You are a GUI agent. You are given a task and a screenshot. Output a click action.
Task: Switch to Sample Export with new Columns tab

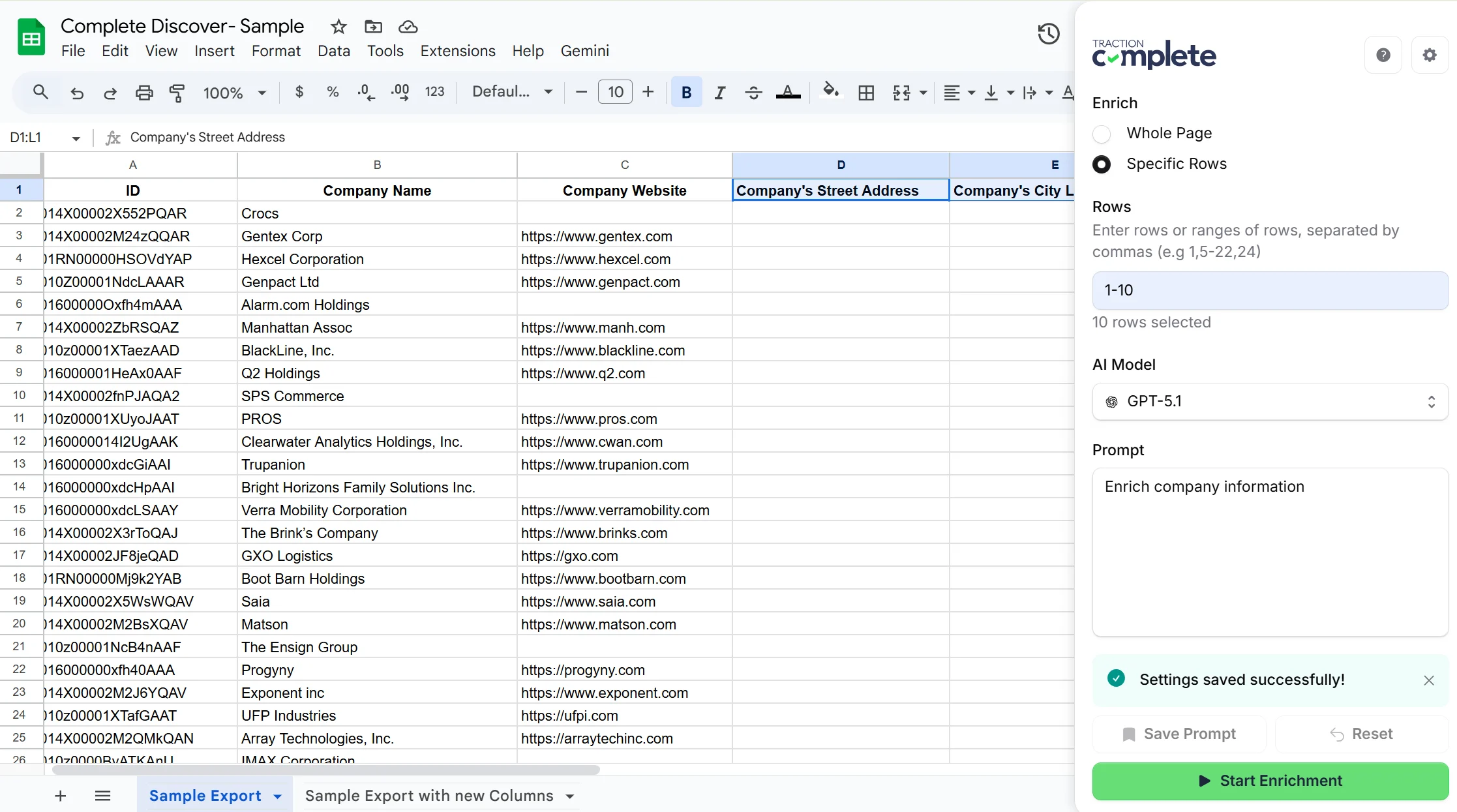coord(429,796)
